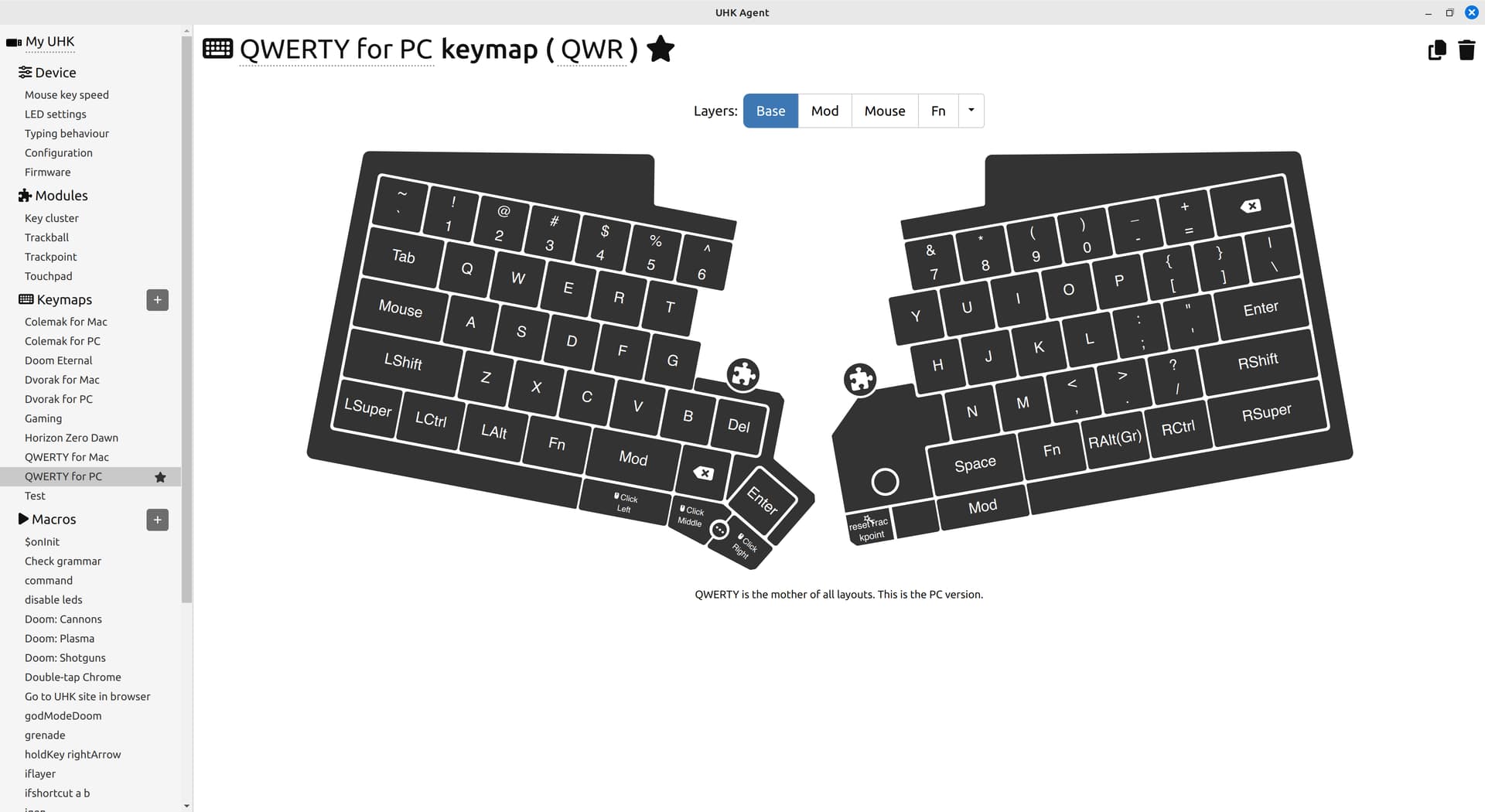Select the Fn layer button
Viewport: 1485px width, 812px height.
(937, 111)
